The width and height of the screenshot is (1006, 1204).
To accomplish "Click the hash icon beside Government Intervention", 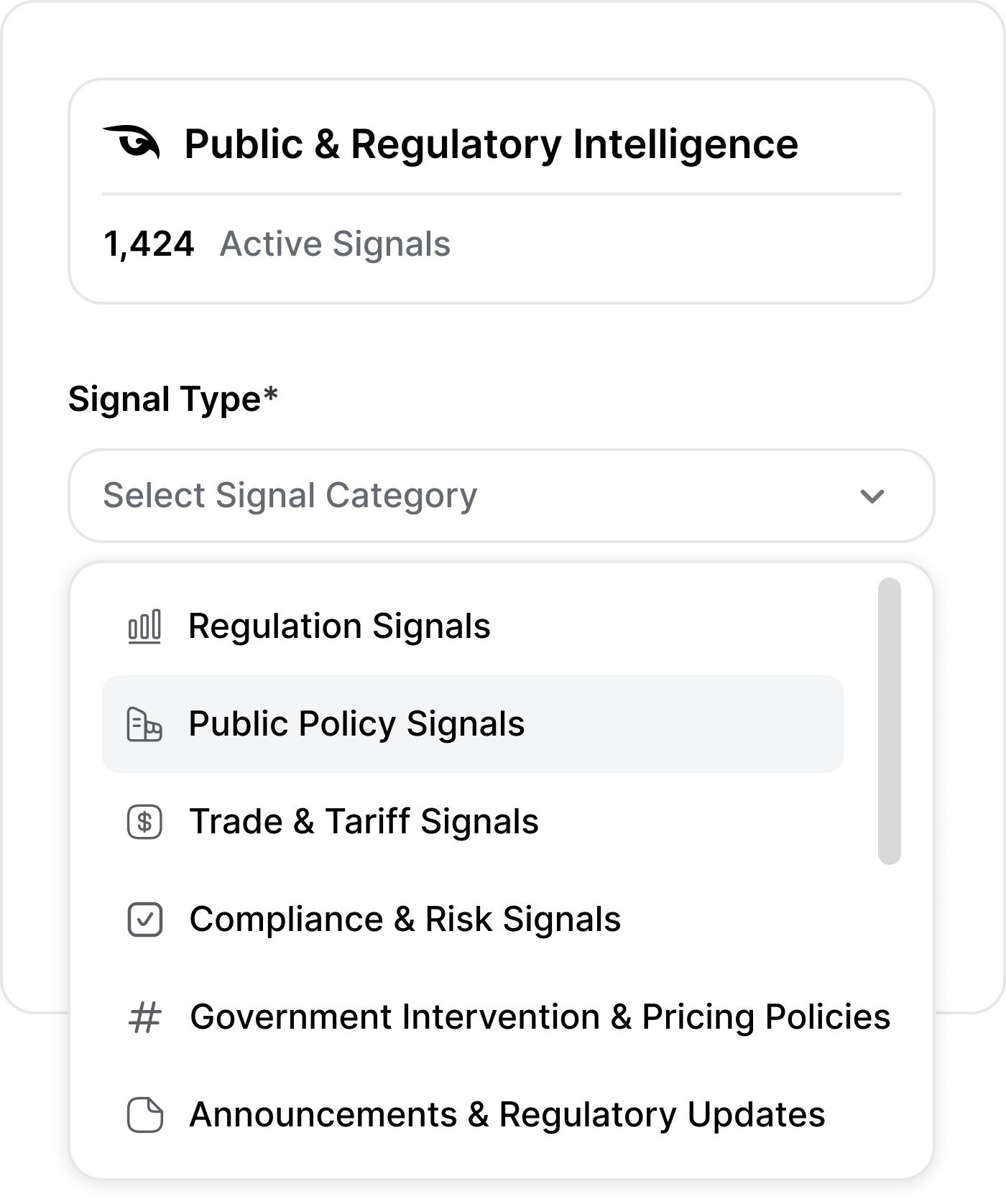I will coord(144,1017).
